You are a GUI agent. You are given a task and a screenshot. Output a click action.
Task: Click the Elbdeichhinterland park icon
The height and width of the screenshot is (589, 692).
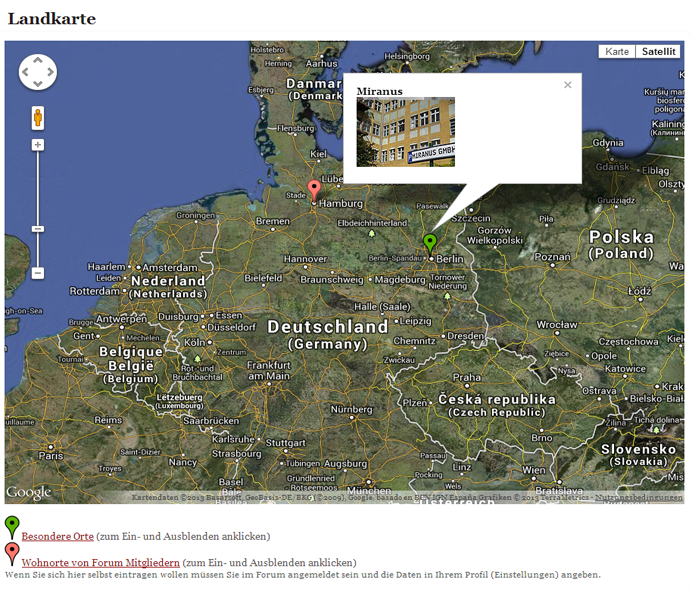tap(372, 233)
